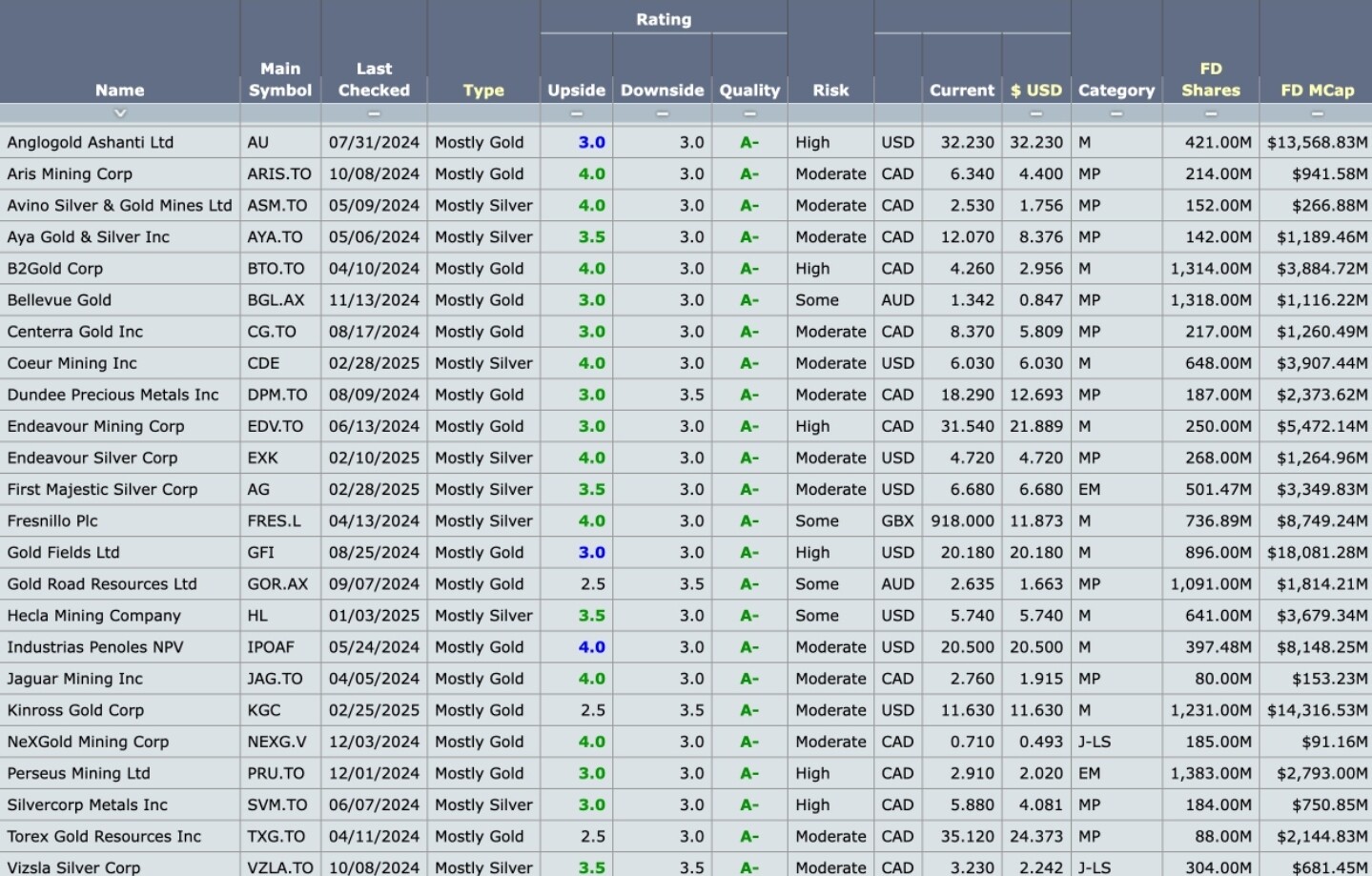Click the 918.000 current price cell

pos(962,520)
